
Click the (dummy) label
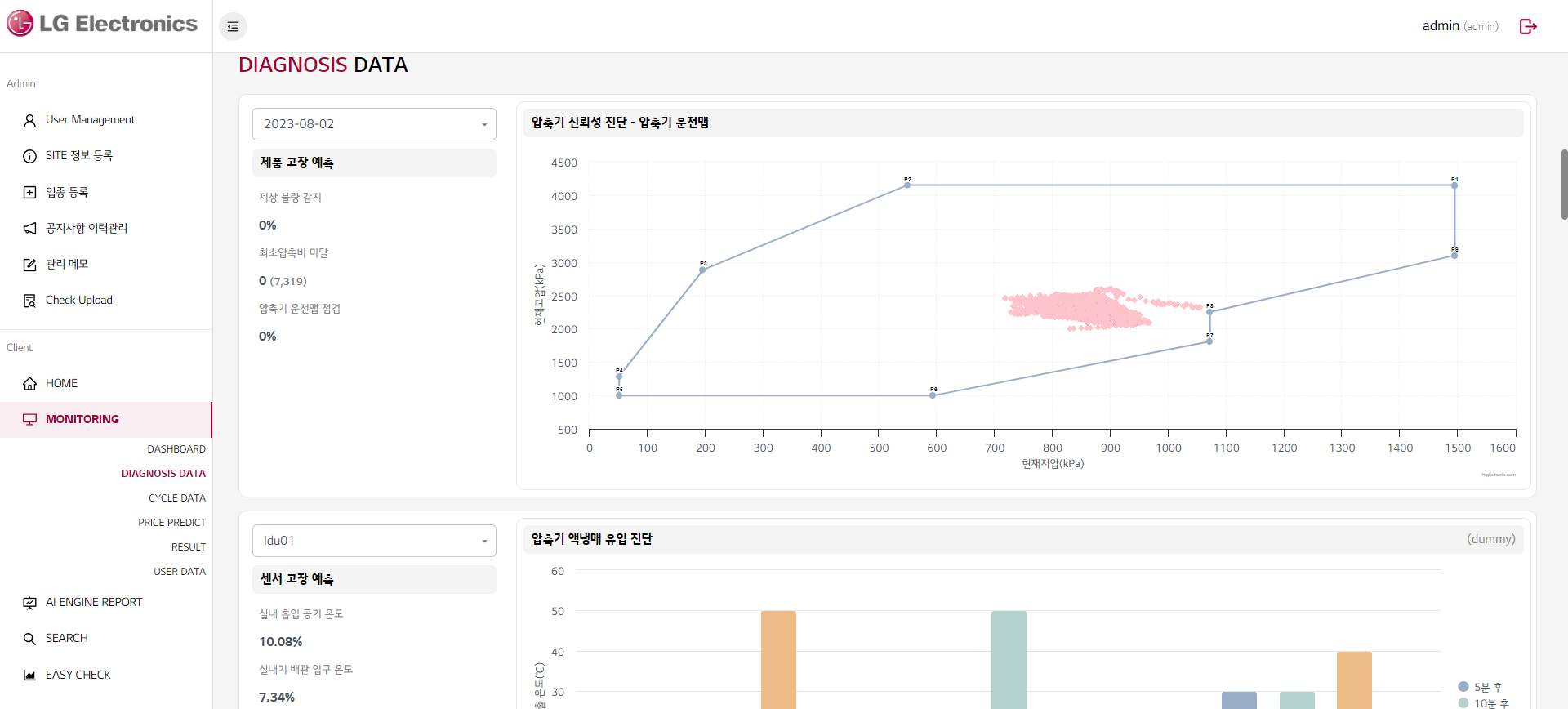1491,539
